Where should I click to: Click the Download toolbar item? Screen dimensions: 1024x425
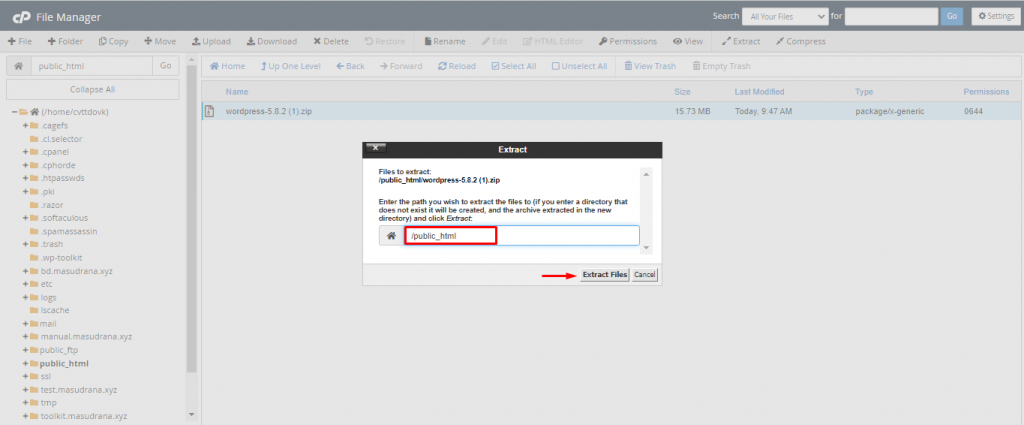[x=272, y=41]
